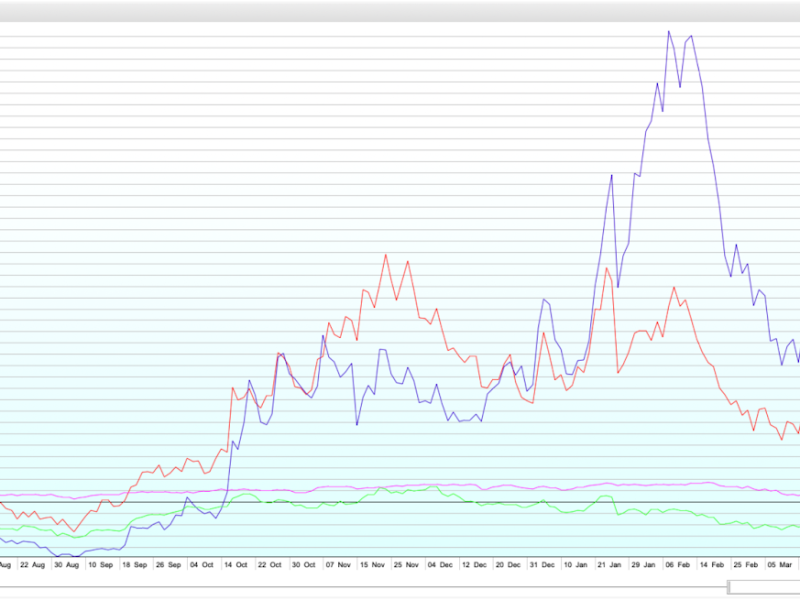Select the "10 Jan" date label

click(576, 565)
